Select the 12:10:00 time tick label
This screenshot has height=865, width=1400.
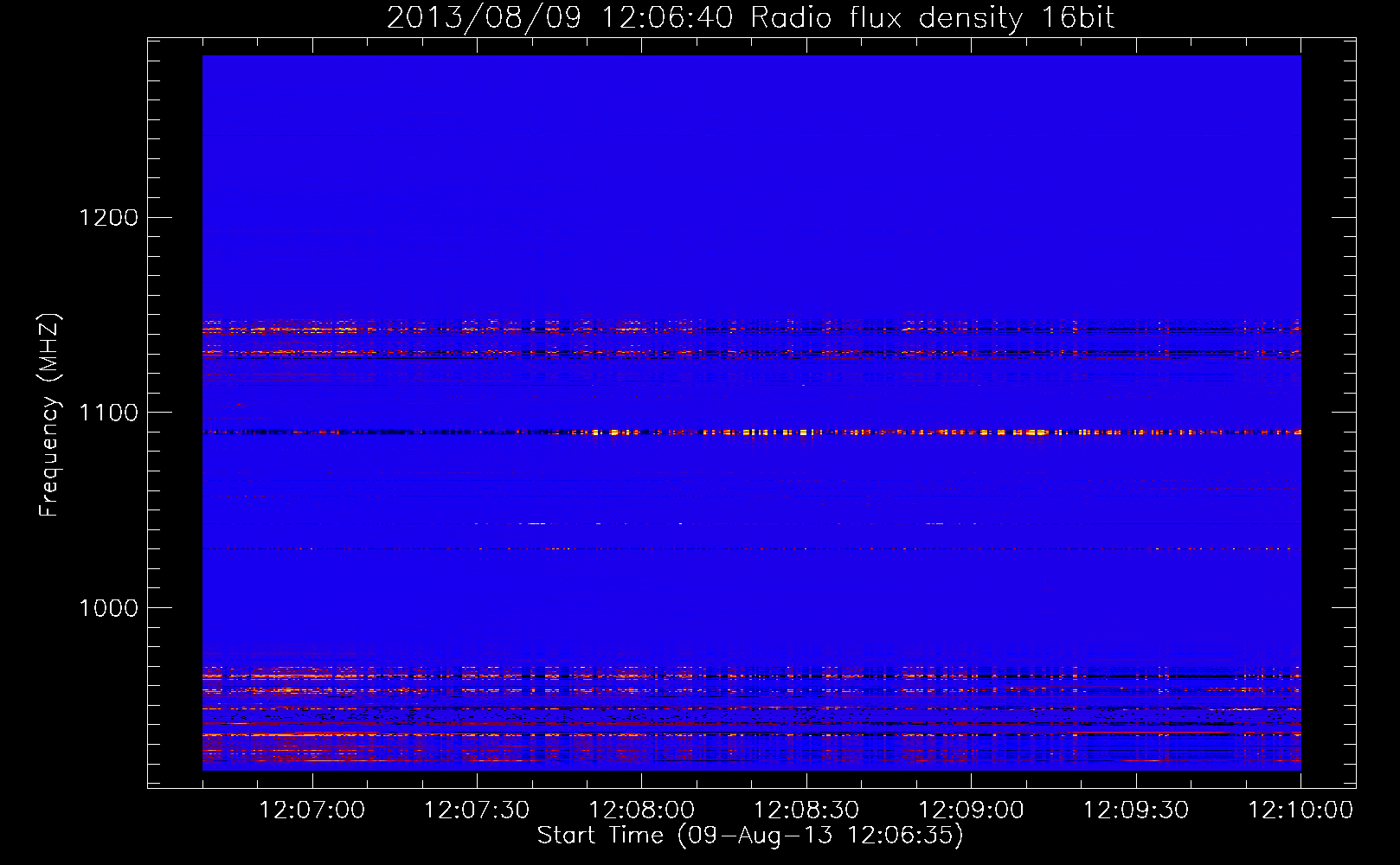click(1300, 810)
